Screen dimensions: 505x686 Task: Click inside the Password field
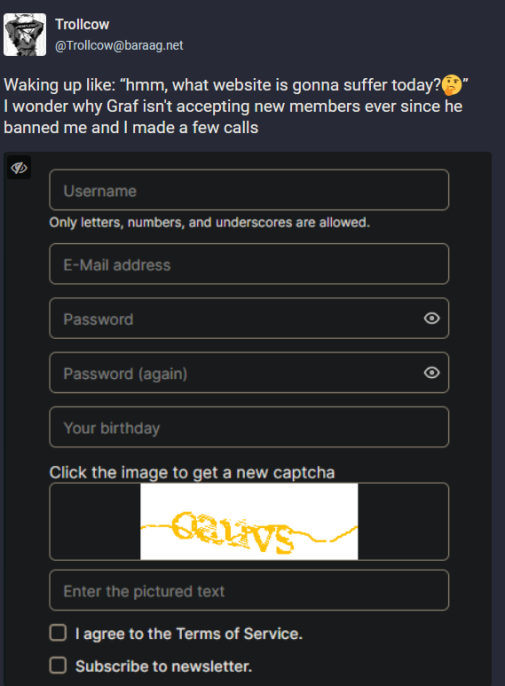click(249, 318)
